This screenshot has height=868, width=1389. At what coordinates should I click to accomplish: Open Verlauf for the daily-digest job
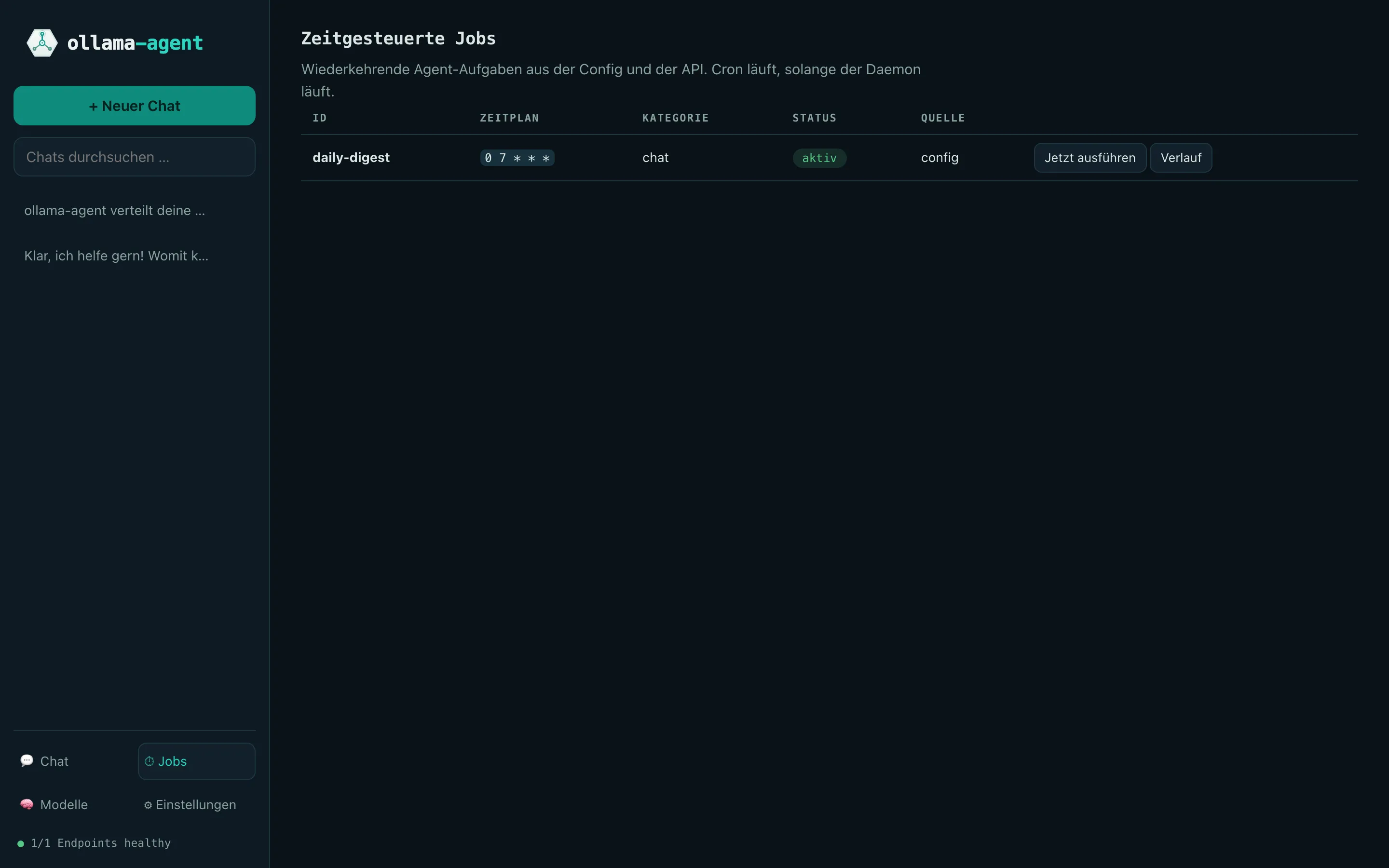point(1181,158)
